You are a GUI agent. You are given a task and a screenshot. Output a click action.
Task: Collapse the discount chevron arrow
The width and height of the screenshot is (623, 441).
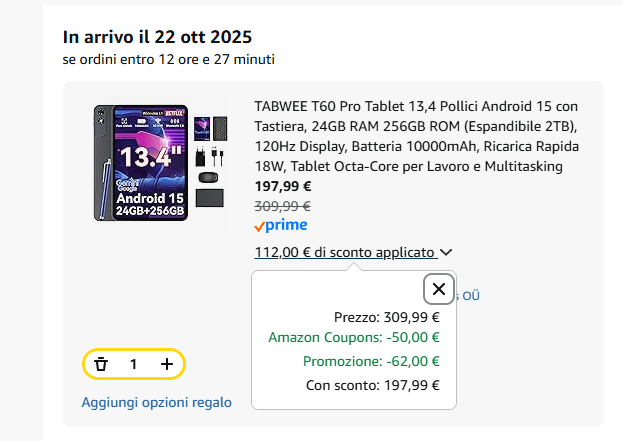coord(446,254)
